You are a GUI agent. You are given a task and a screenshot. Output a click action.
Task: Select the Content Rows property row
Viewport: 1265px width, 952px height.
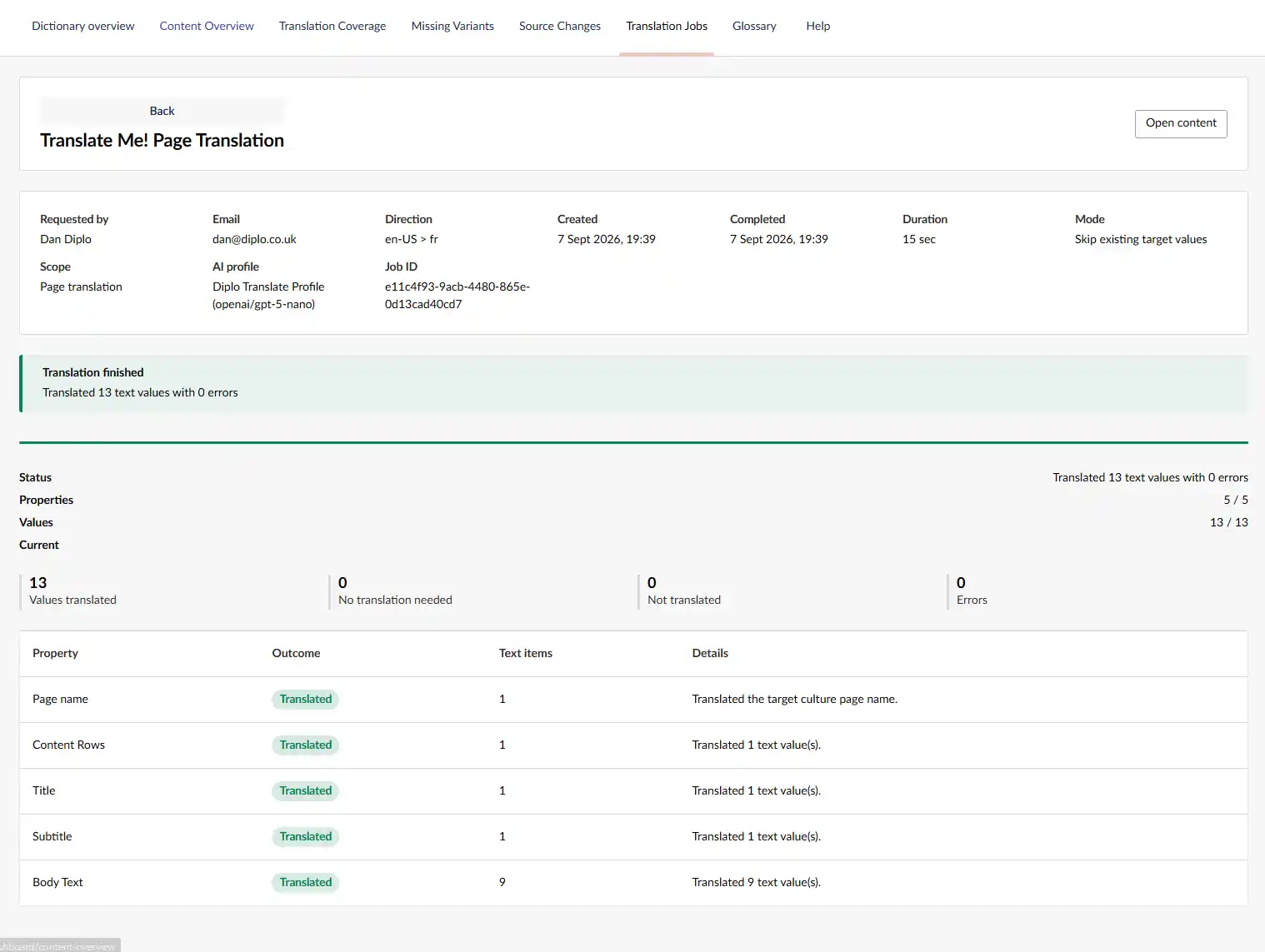[x=633, y=745]
